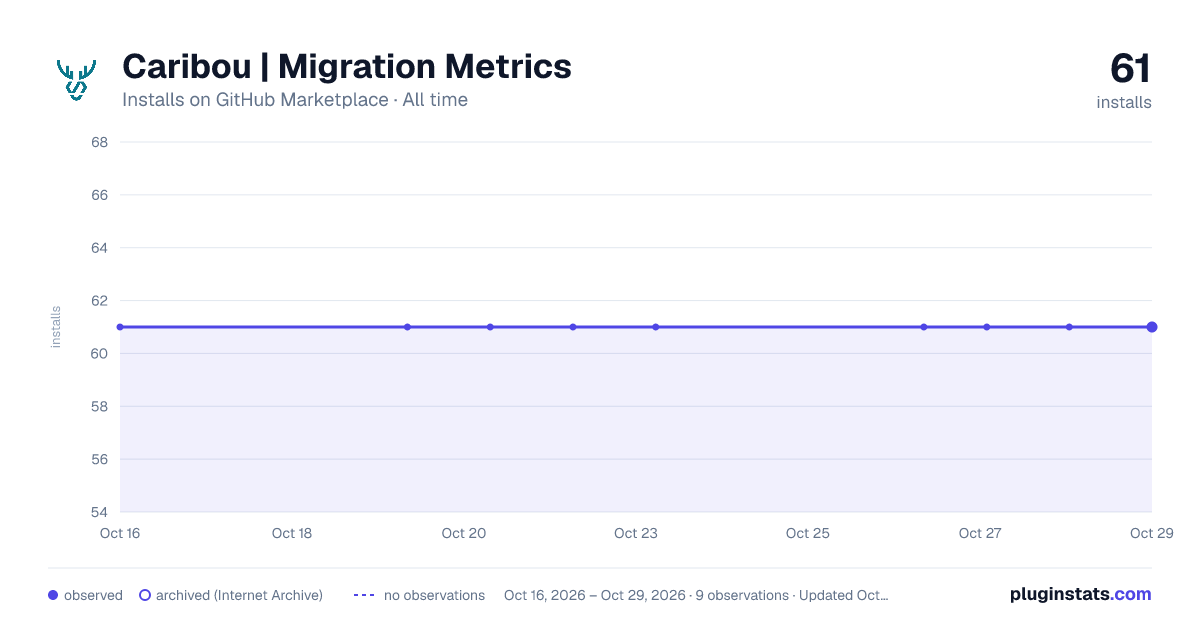Screen dimensions: 1200x630
Task: Click the hollow 'archived' legend circle
Action: pos(145,595)
